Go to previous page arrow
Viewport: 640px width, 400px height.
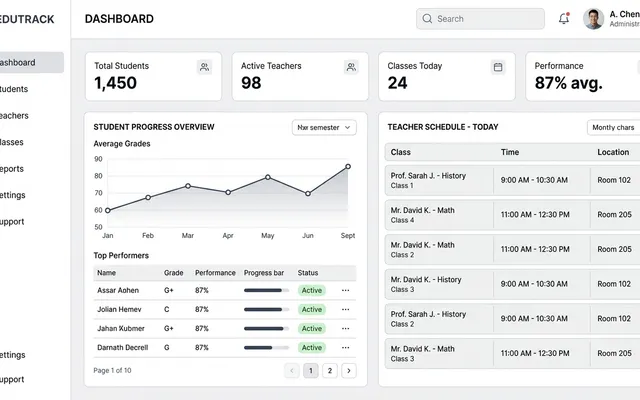[291, 371]
